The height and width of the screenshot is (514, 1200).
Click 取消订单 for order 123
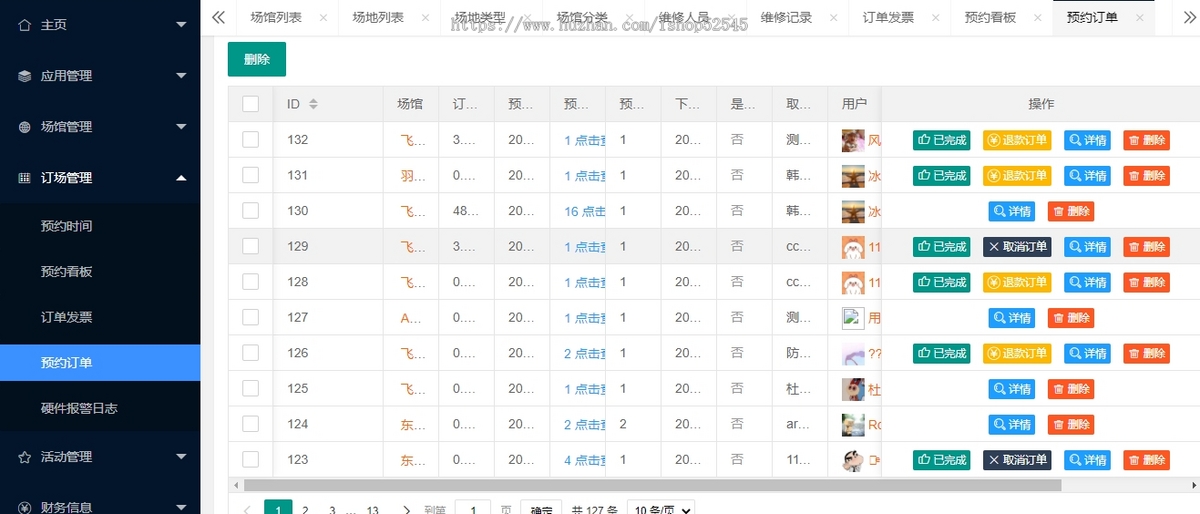pyautogui.click(x=1017, y=460)
